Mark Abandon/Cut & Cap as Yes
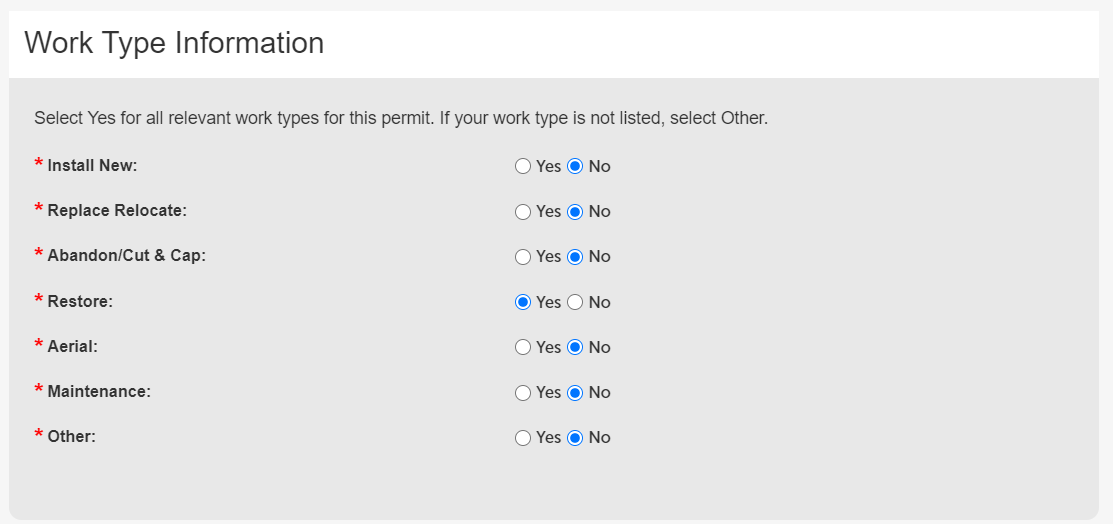 point(523,257)
